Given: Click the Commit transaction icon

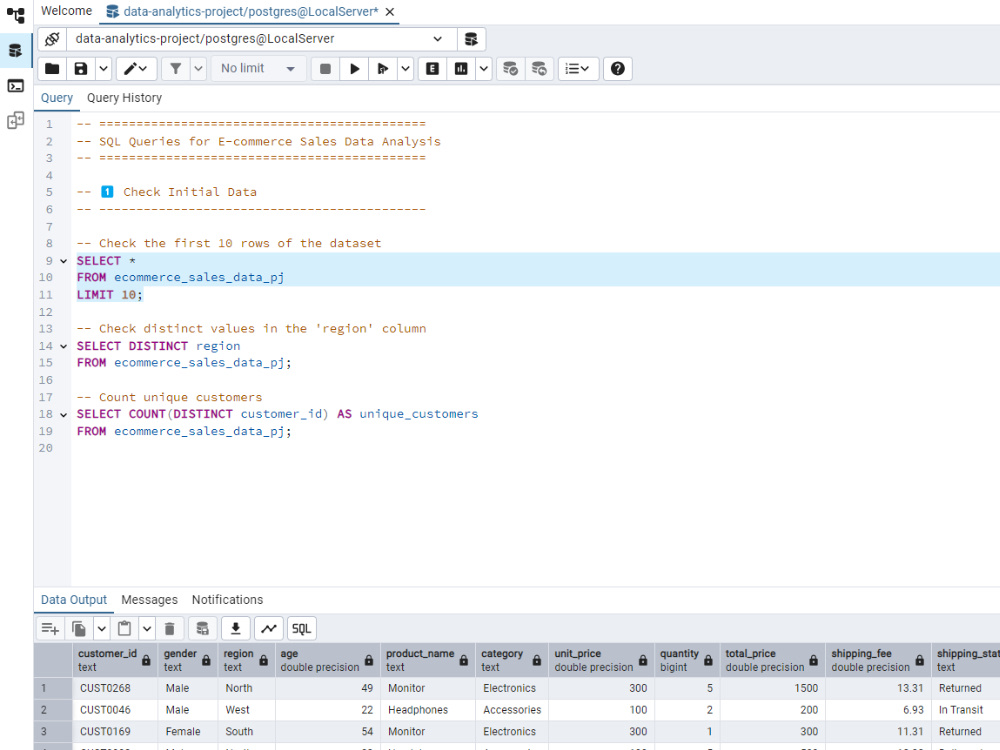Looking at the screenshot, I should (510, 68).
